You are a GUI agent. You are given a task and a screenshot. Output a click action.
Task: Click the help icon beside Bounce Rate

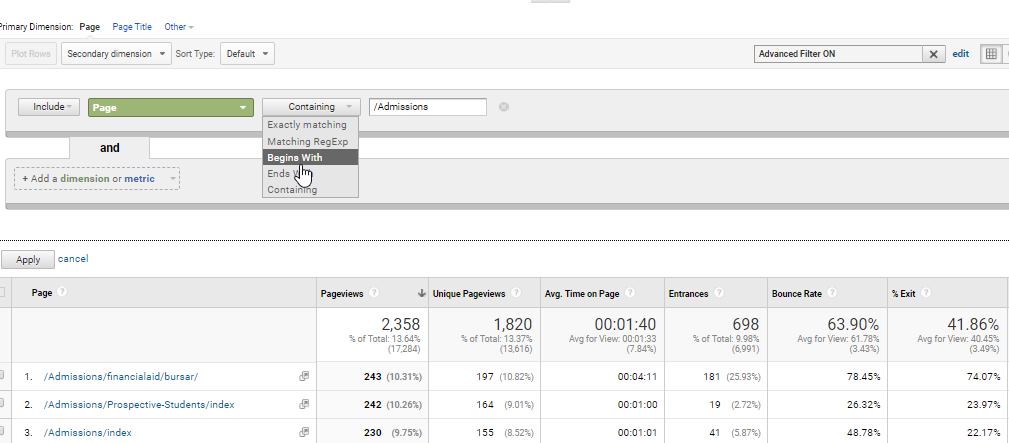click(x=831, y=293)
